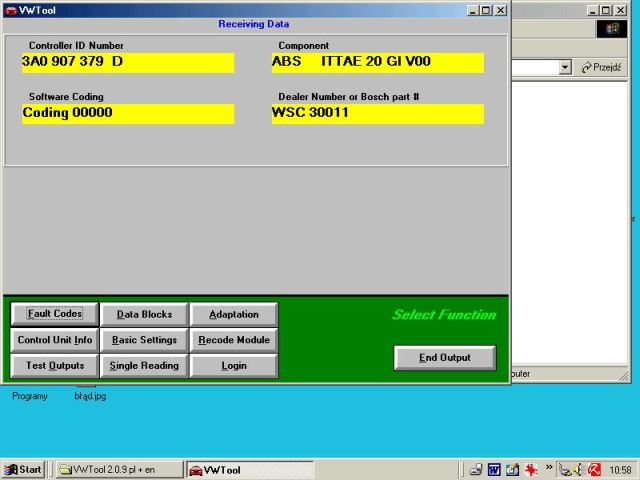Maximize the background browser window

pos(607,10)
